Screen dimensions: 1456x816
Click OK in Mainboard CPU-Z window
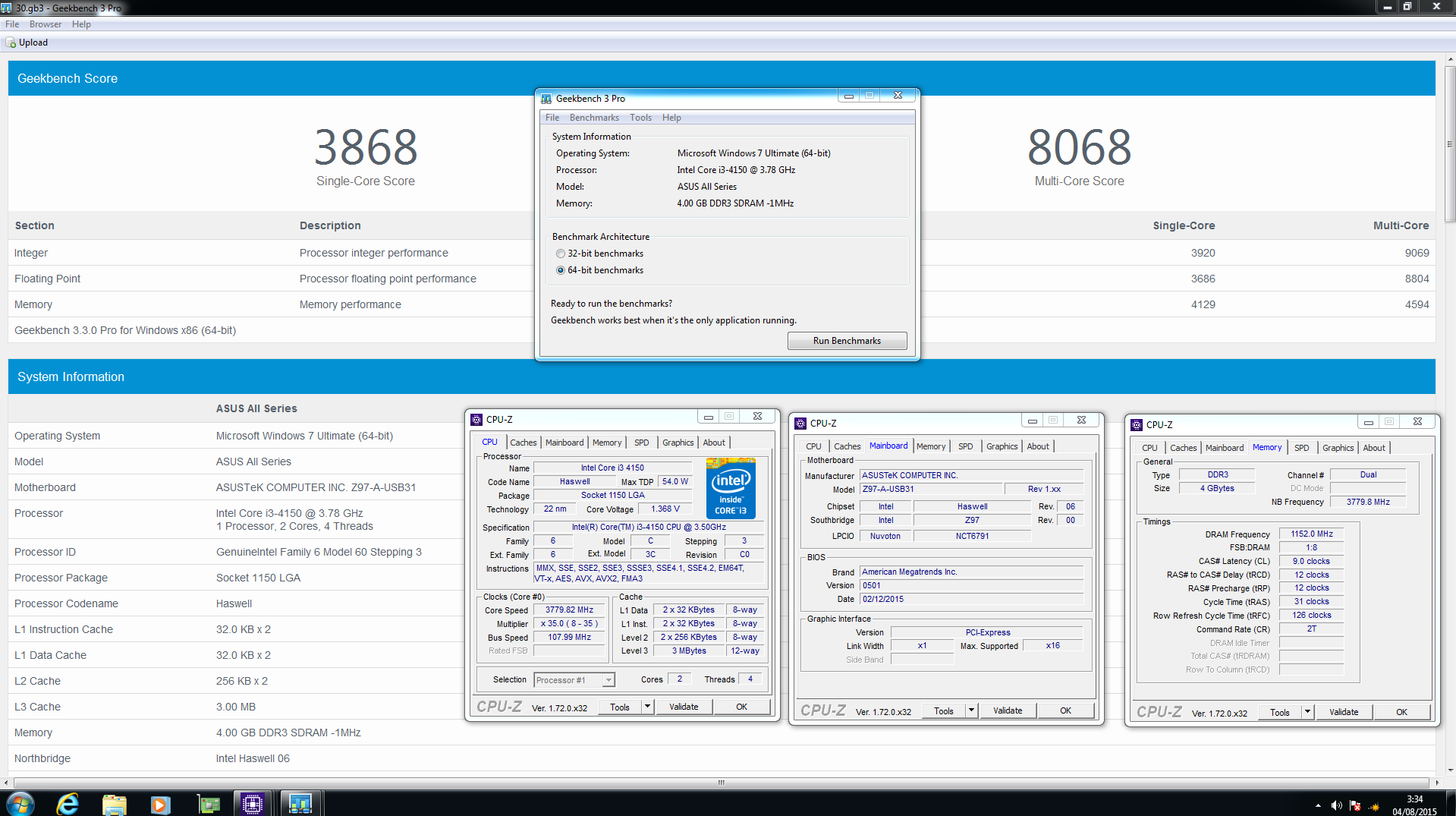click(1065, 710)
